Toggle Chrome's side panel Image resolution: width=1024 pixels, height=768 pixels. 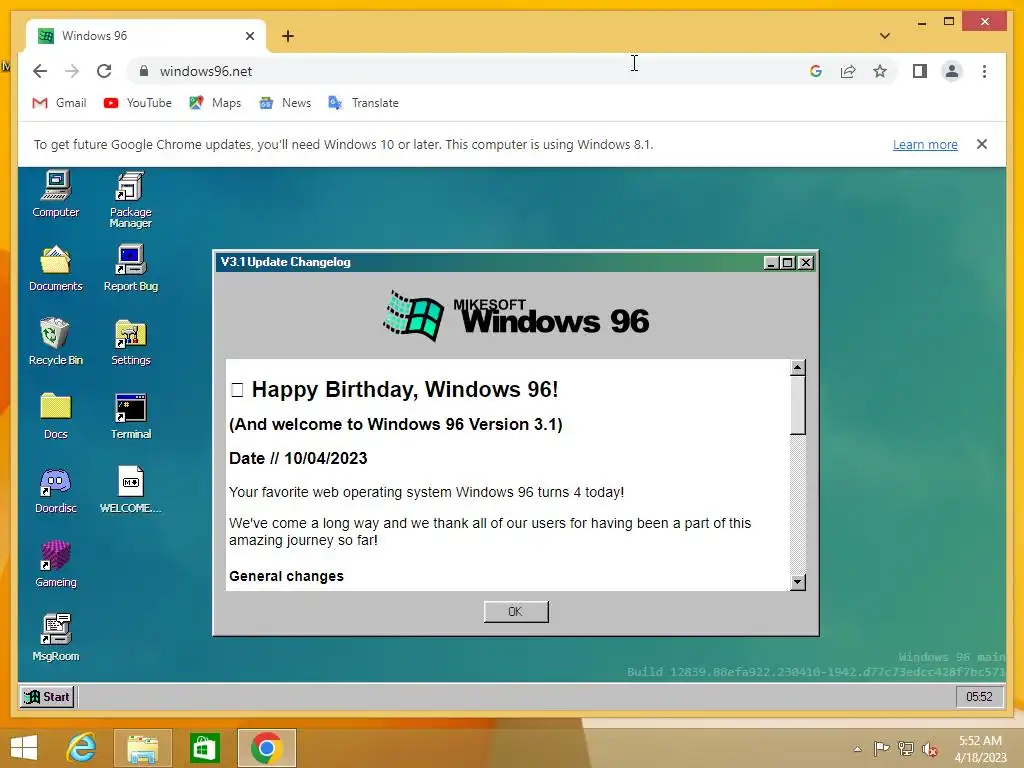[x=920, y=71]
